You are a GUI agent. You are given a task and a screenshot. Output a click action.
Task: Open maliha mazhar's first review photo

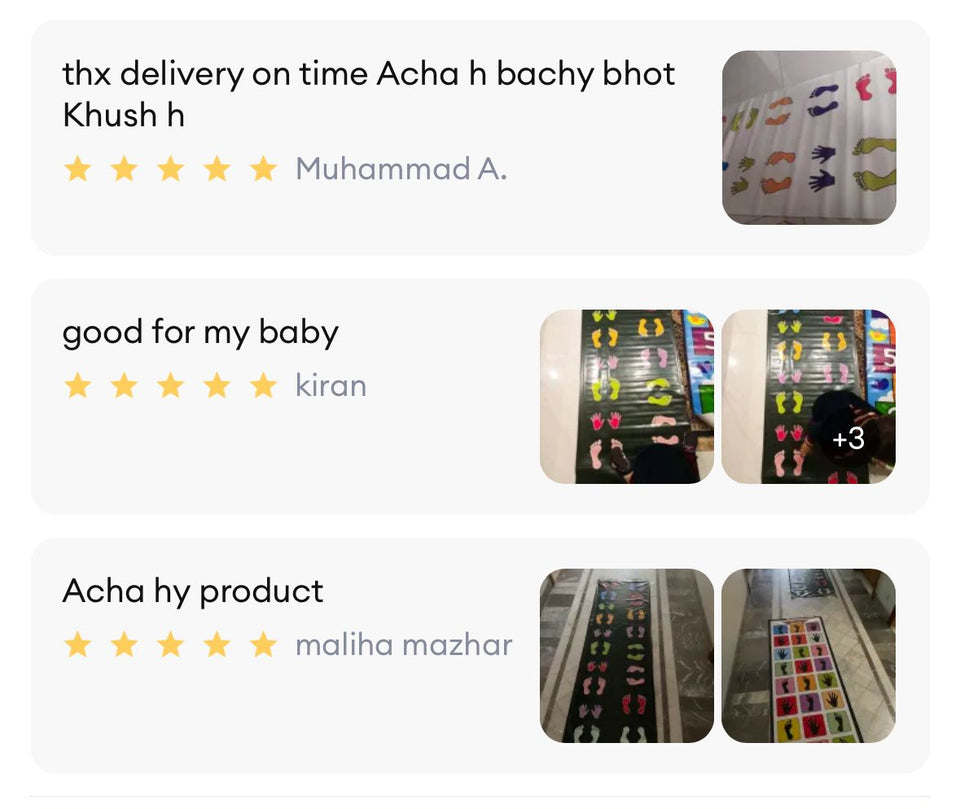coord(627,656)
